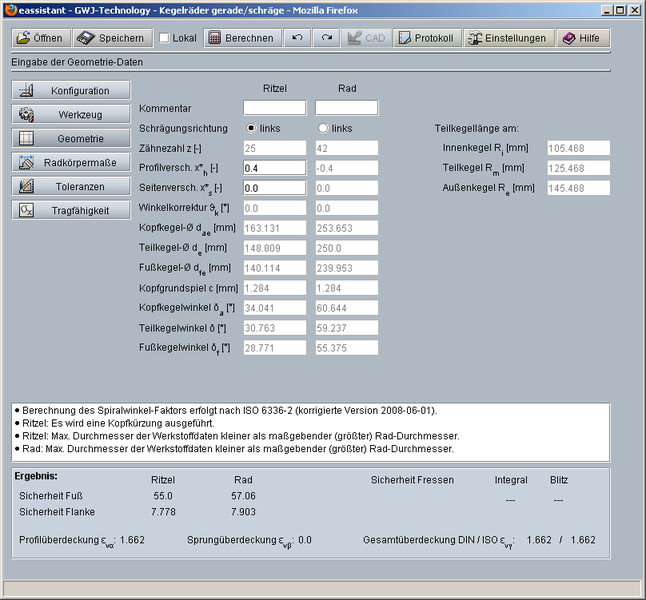
Task: Open the Tragfähigkeit section
Action: [x=71, y=210]
